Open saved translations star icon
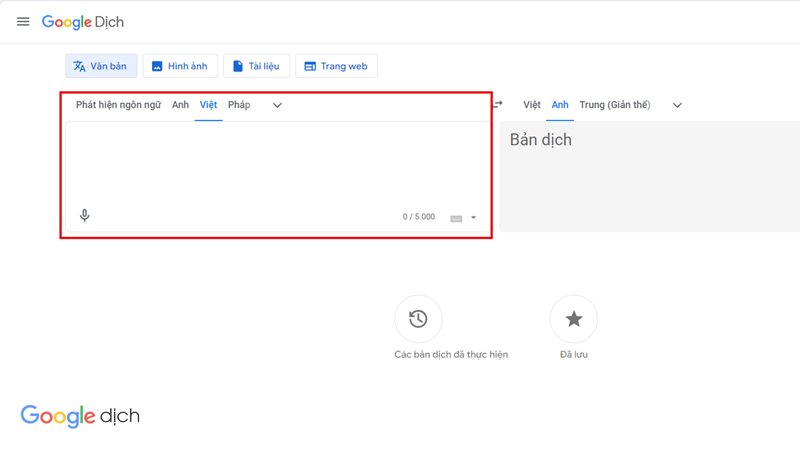 [x=574, y=319]
